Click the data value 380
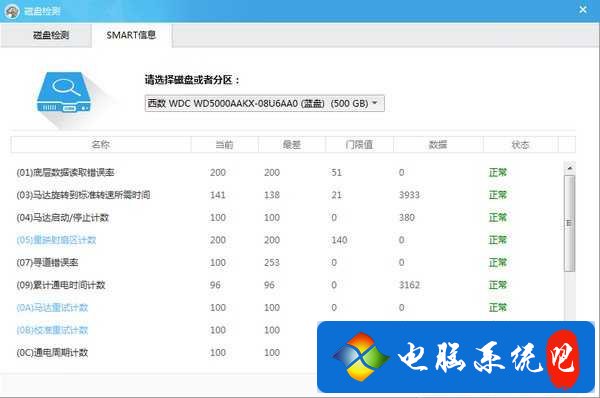The width and height of the screenshot is (600, 398). [x=407, y=218]
